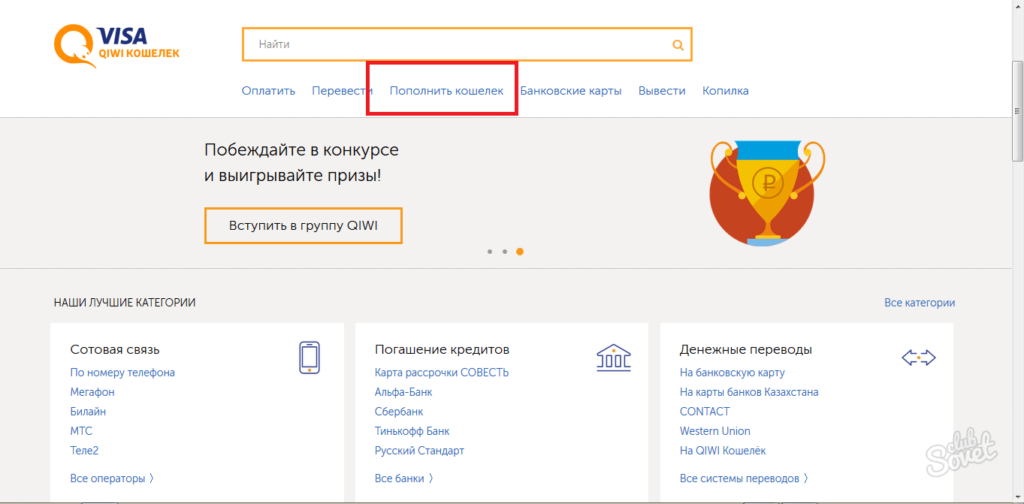Open Карта рассрочки СОВЕСТЬ link
This screenshot has height=504, width=1024.
(441, 373)
